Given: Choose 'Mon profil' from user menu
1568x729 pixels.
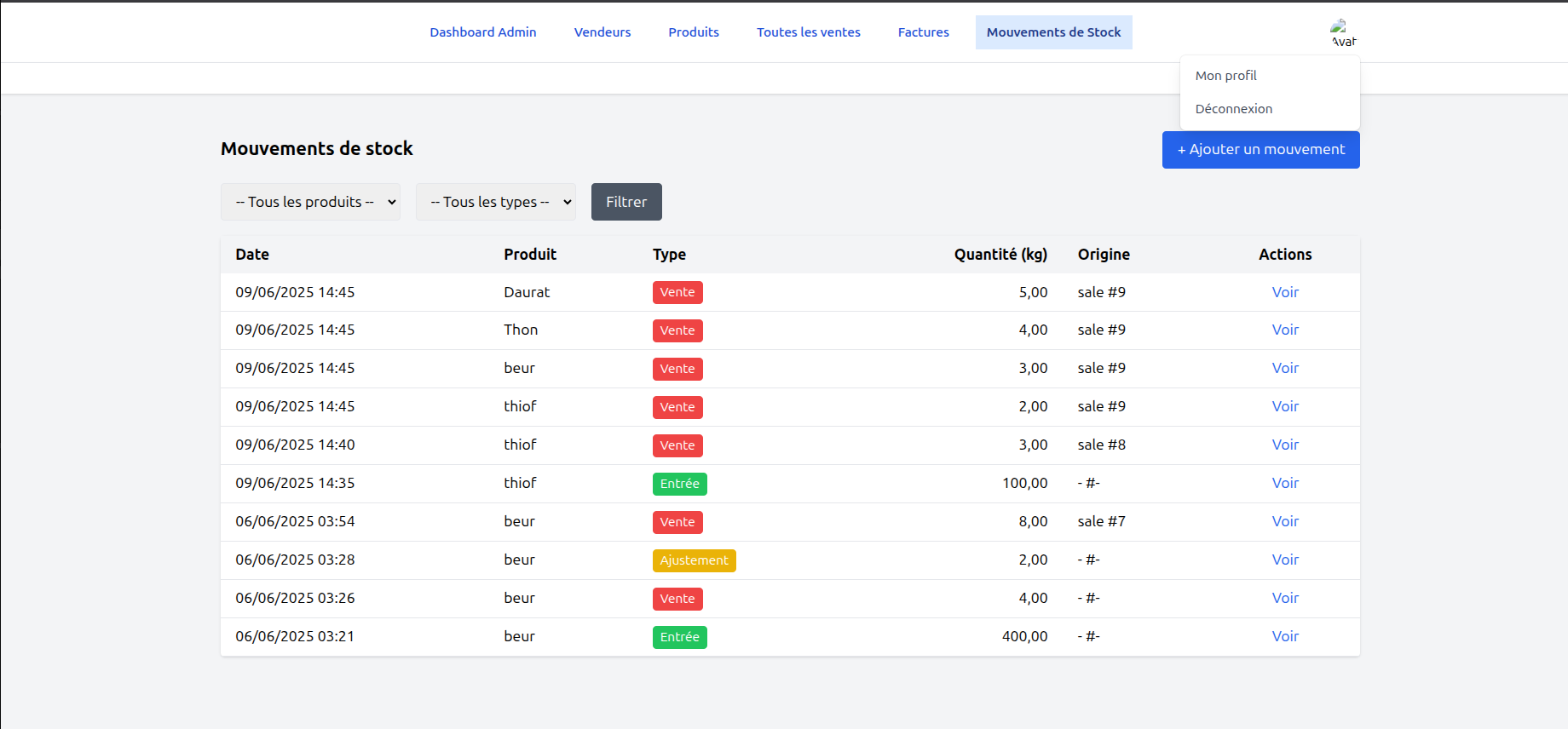Looking at the screenshot, I should pyautogui.click(x=1225, y=76).
